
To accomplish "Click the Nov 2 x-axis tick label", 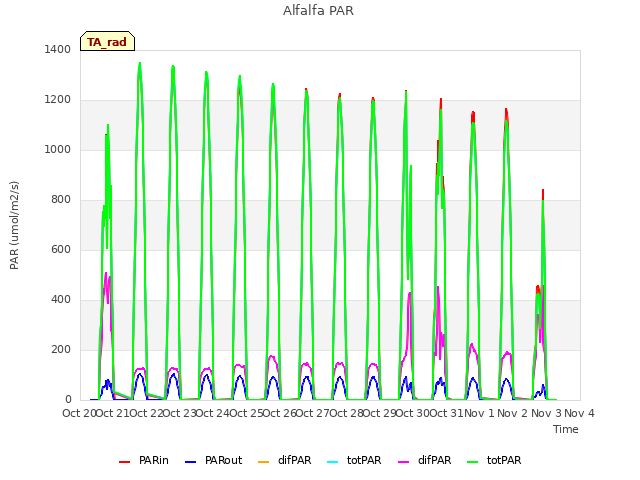I will [513, 413].
